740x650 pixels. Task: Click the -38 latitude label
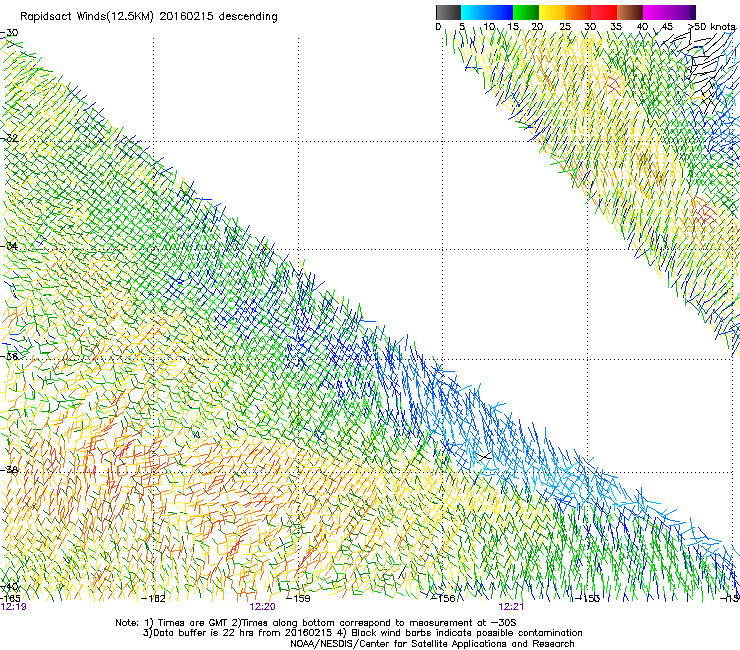[x=9, y=470]
